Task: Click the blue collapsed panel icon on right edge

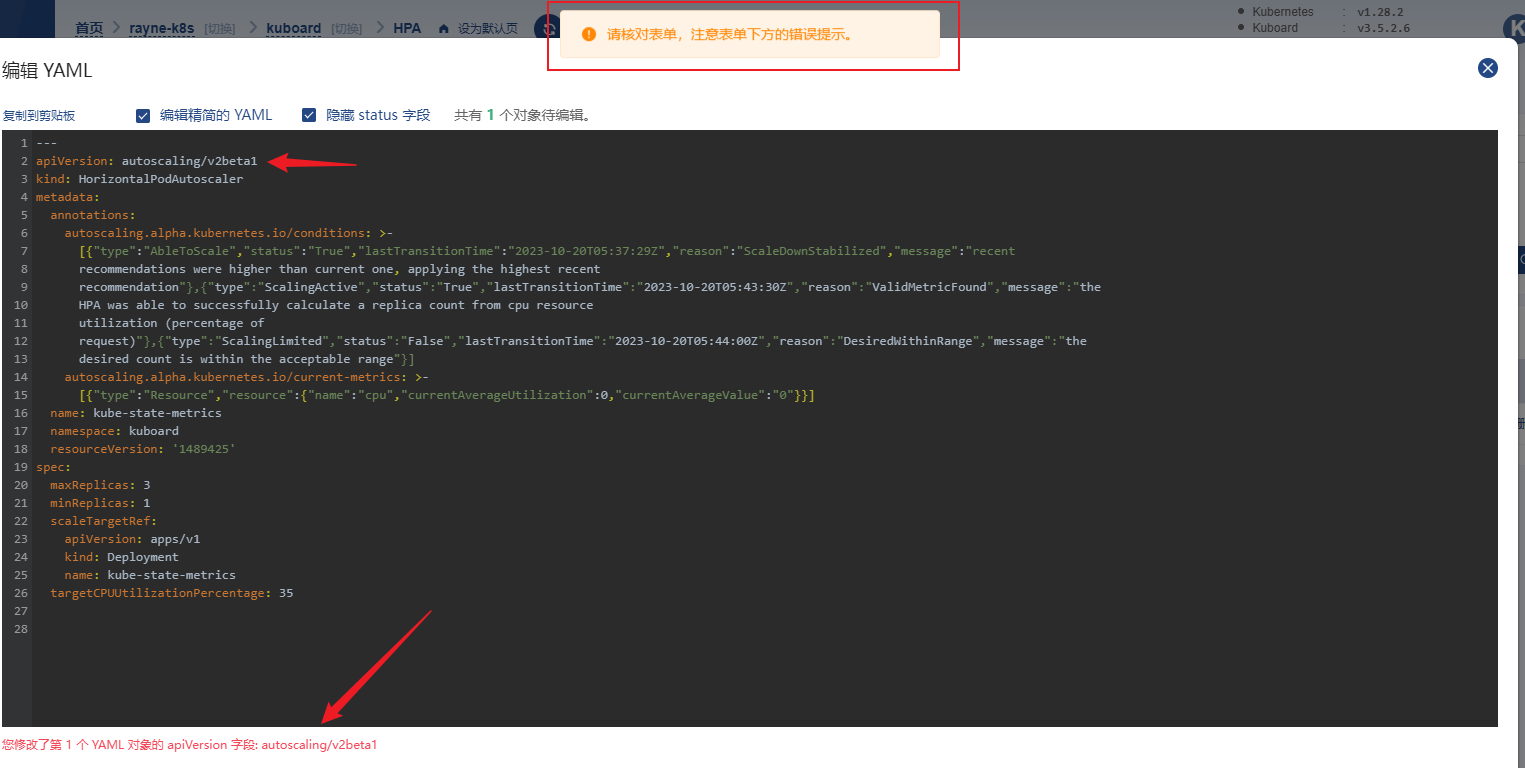Action: (x=1519, y=258)
